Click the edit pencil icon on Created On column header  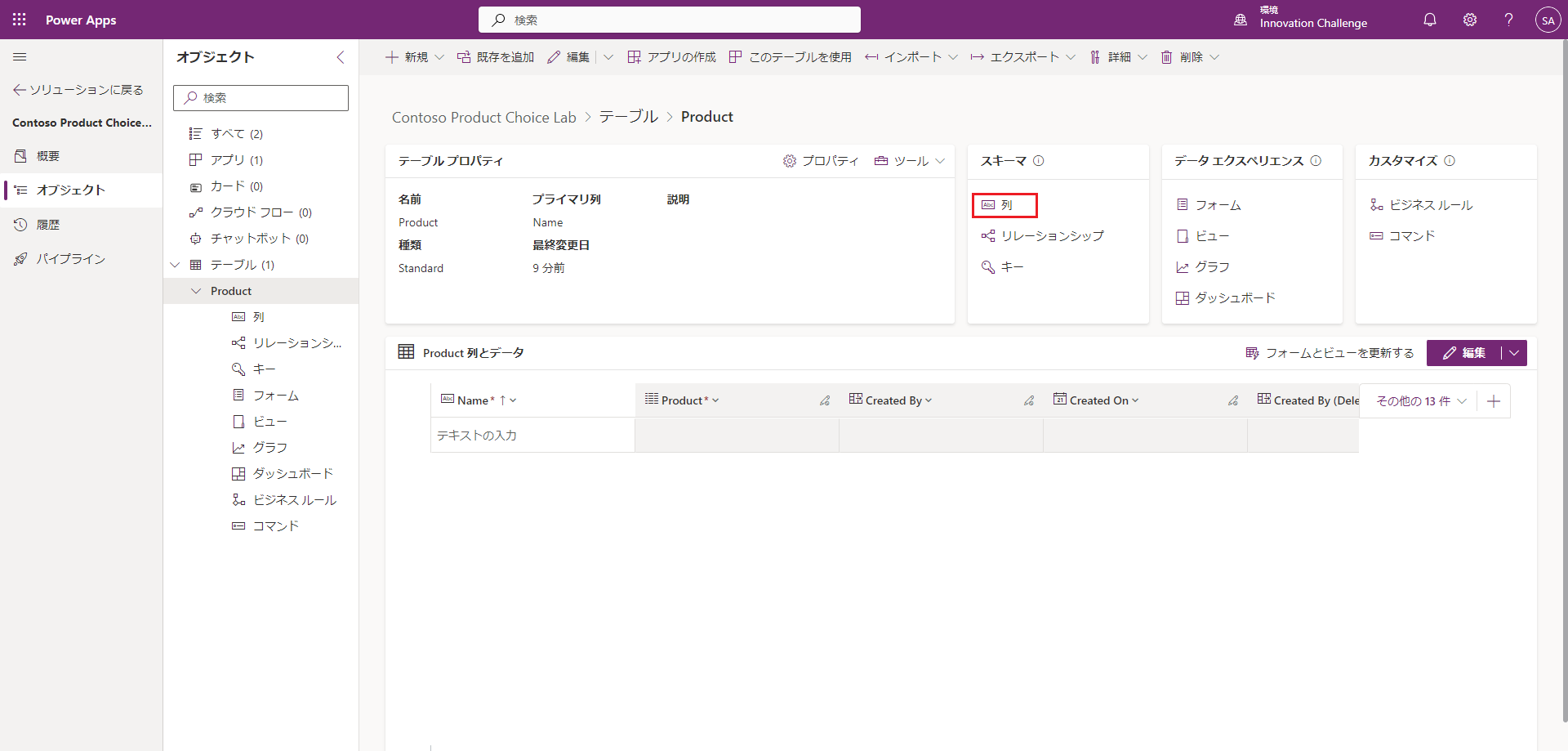pyautogui.click(x=1233, y=400)
